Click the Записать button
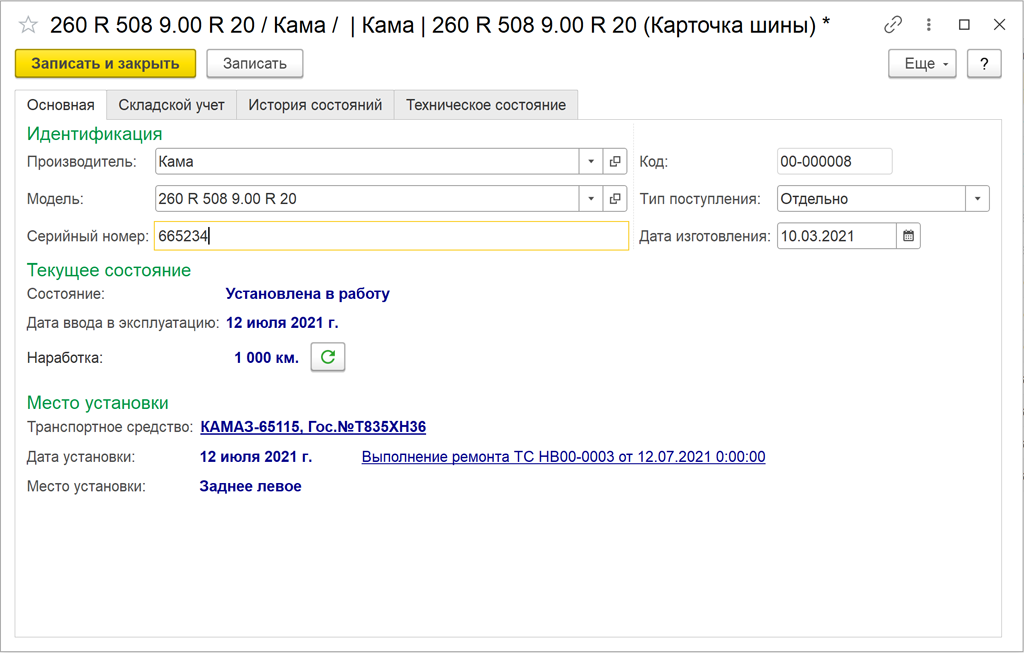 (254, 64)
